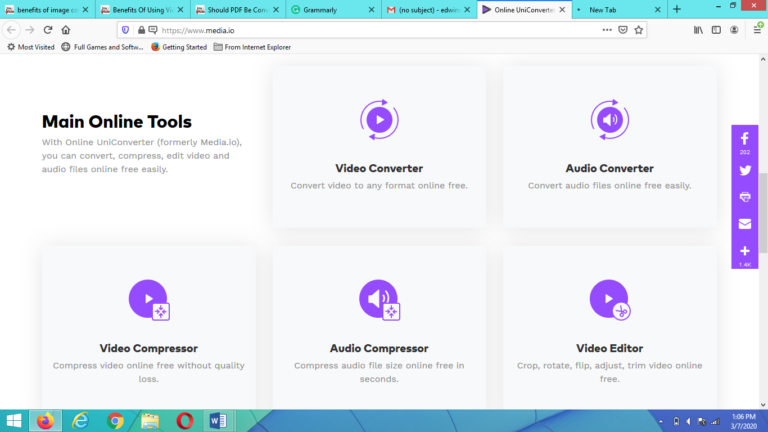Go forward to next page

tap(29, 30)
